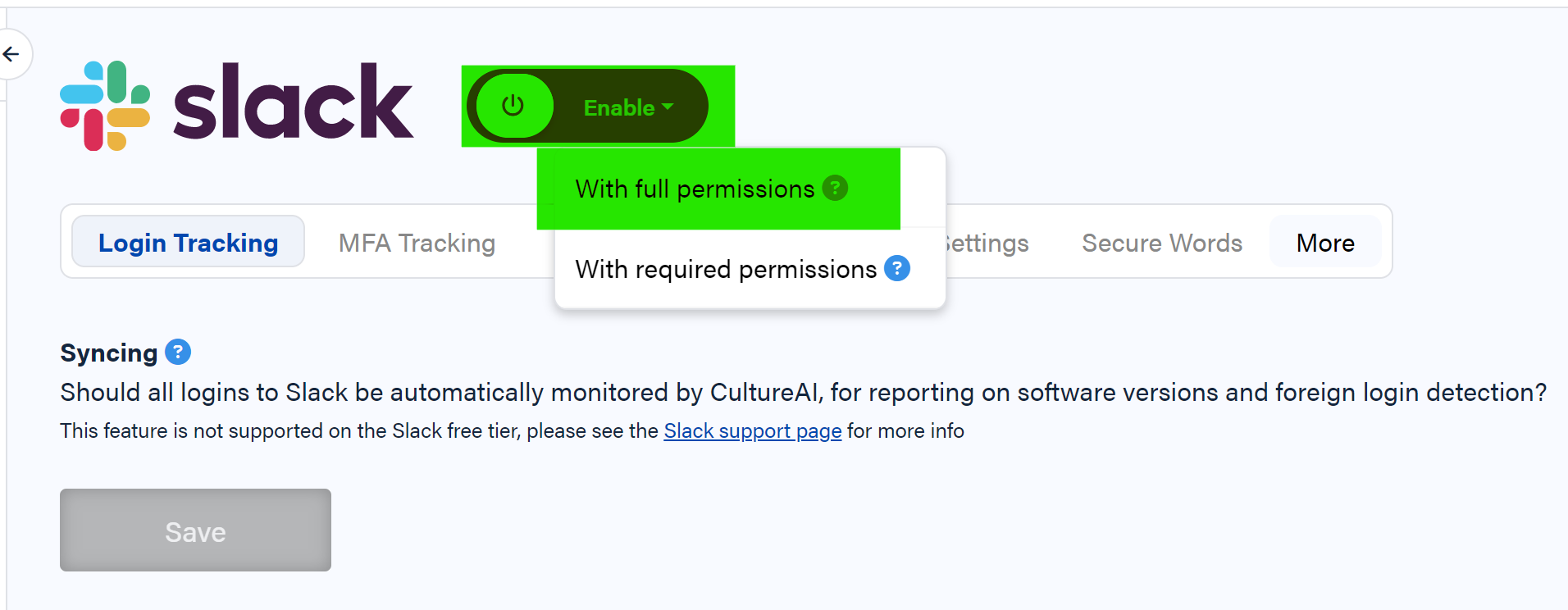
Task: Switch to the MFA Tracking tab
Action: 416,242
